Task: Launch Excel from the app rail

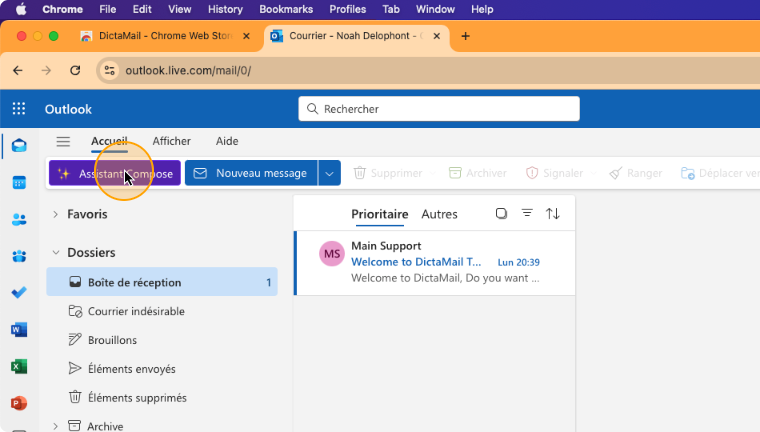Action: point(19,367)
